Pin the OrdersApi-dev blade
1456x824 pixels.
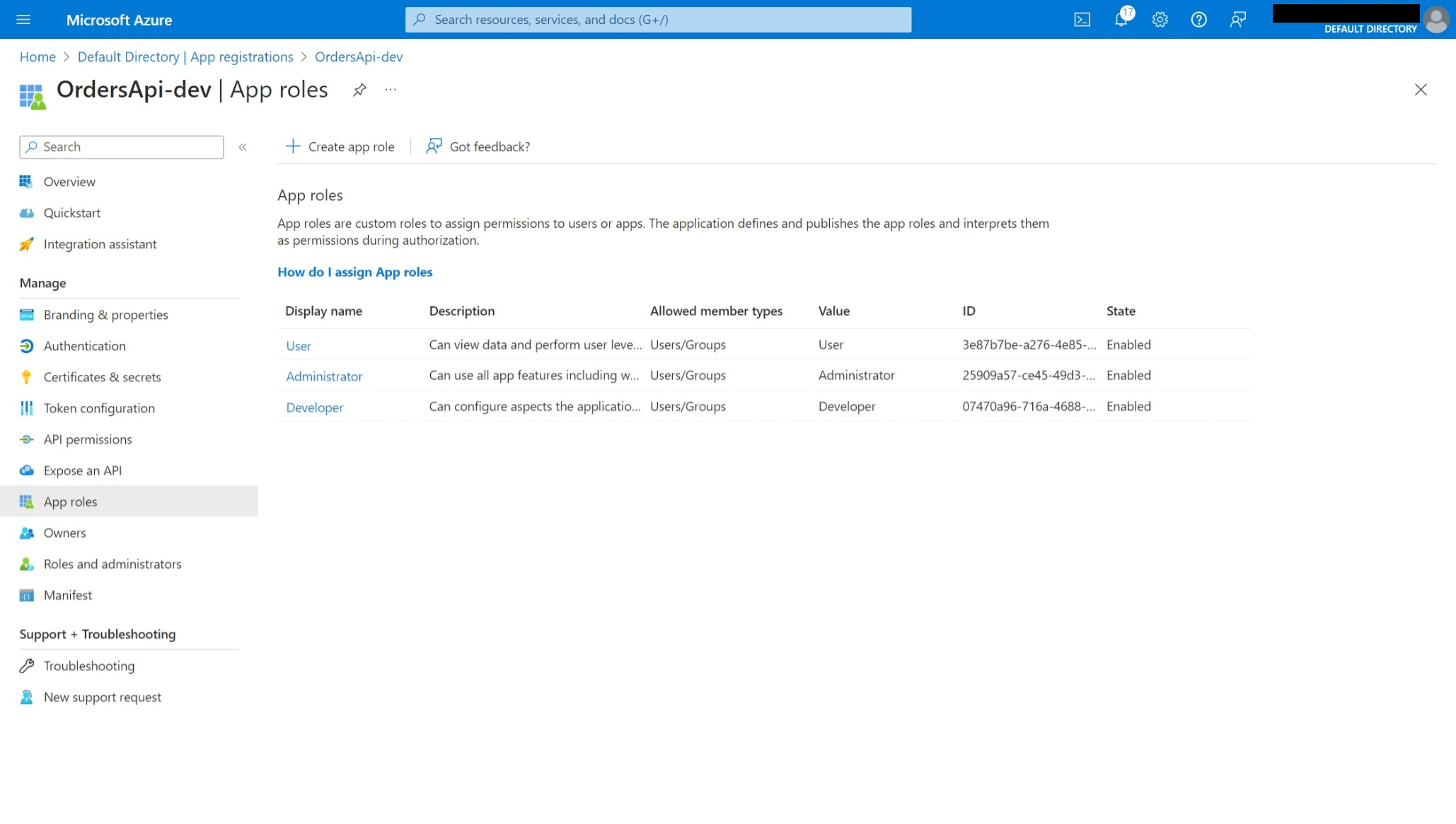(x=359, y=90)
